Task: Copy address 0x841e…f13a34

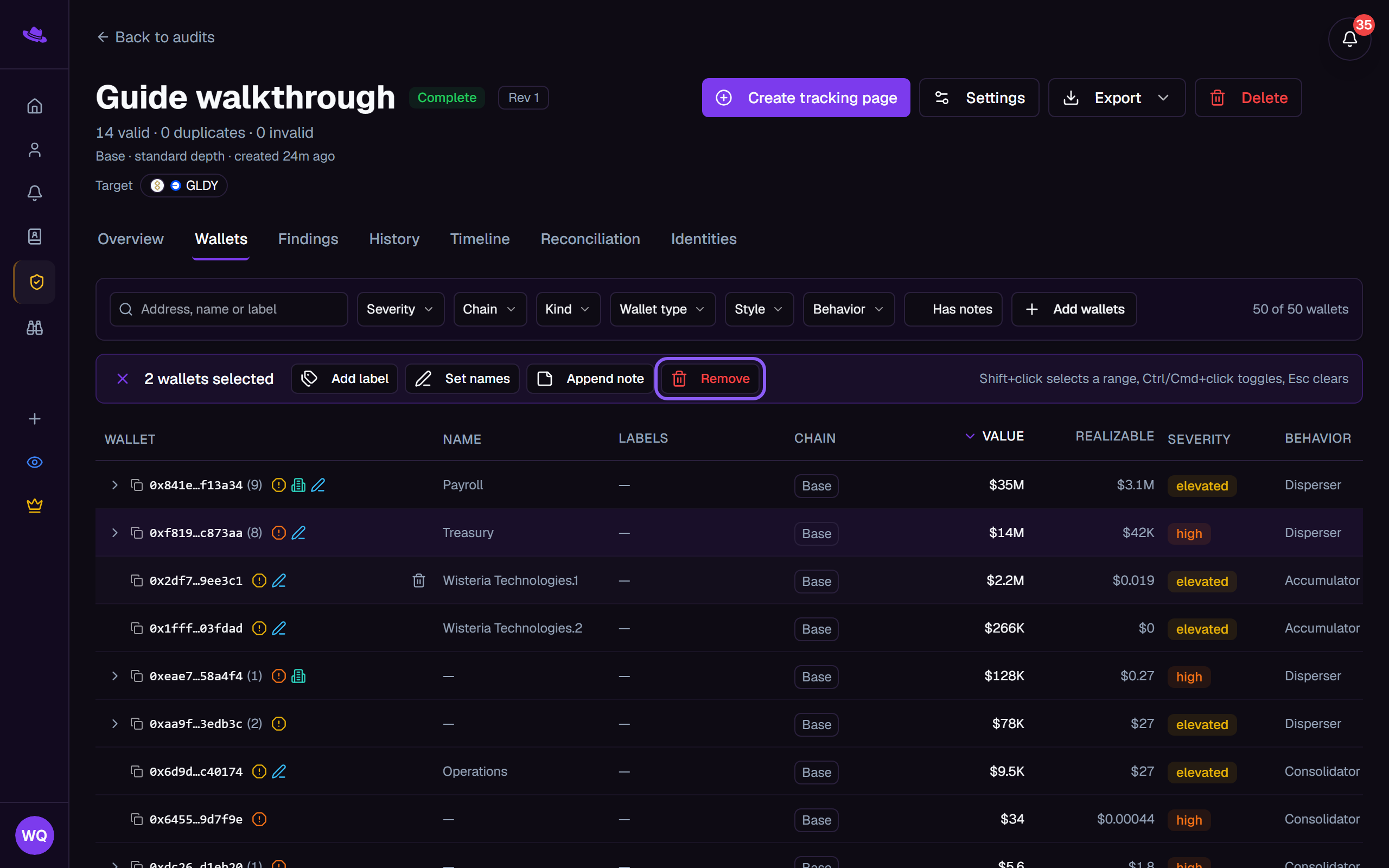Action: coord(137,485)
